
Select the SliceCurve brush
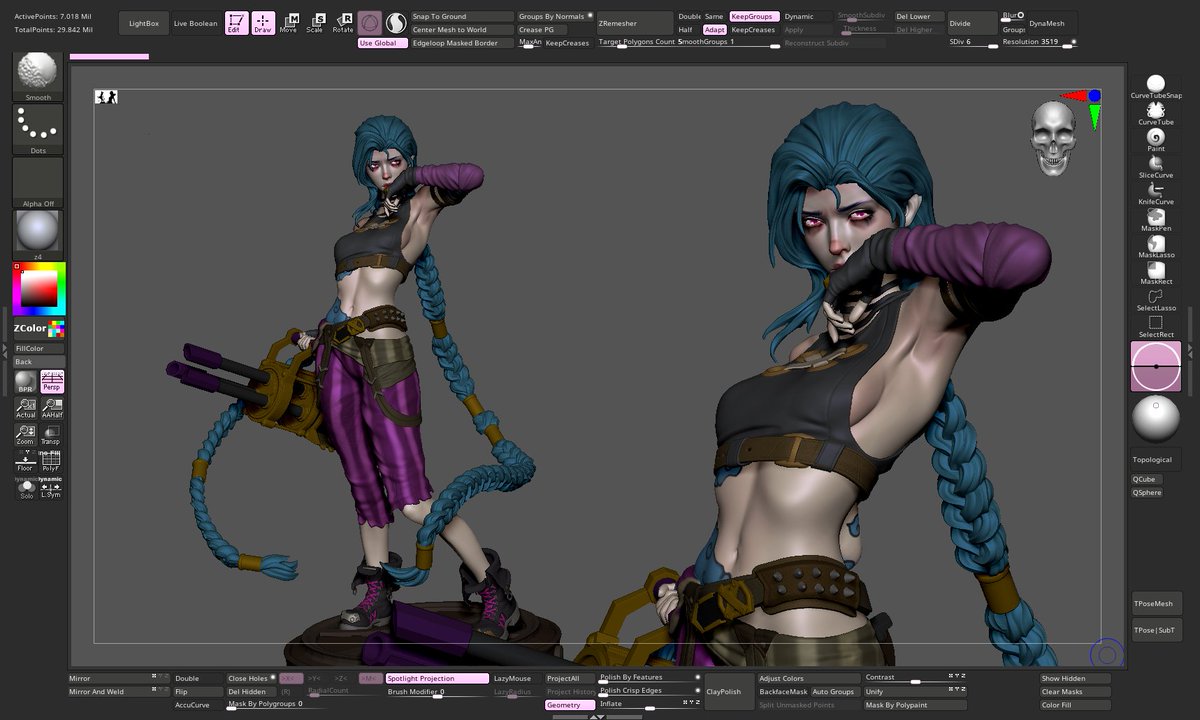click(1156, 166)
